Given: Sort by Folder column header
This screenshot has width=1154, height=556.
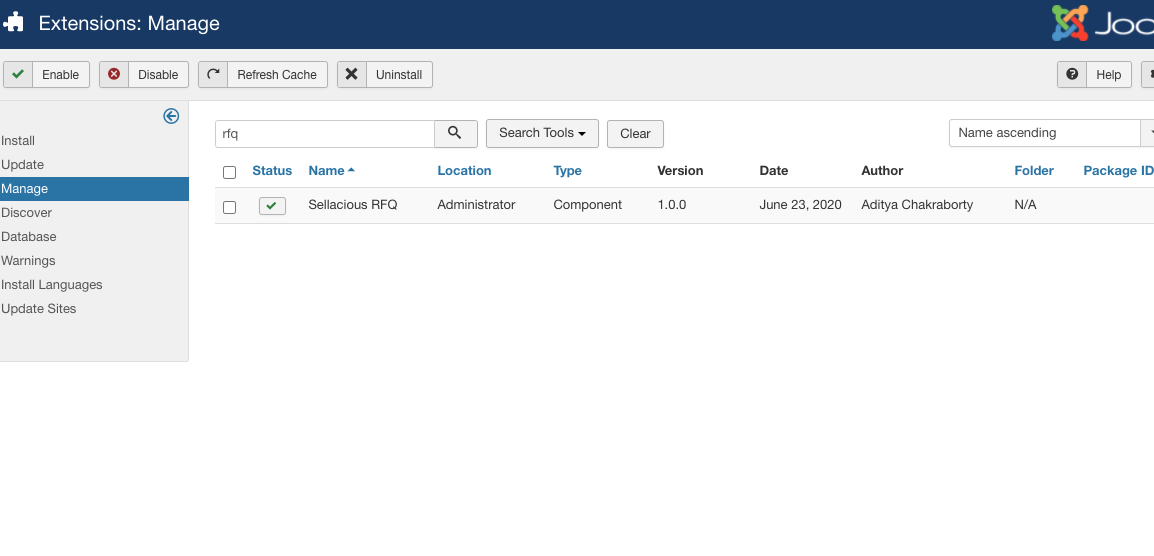Looking at the screenshot, I should pos(1034,170).
